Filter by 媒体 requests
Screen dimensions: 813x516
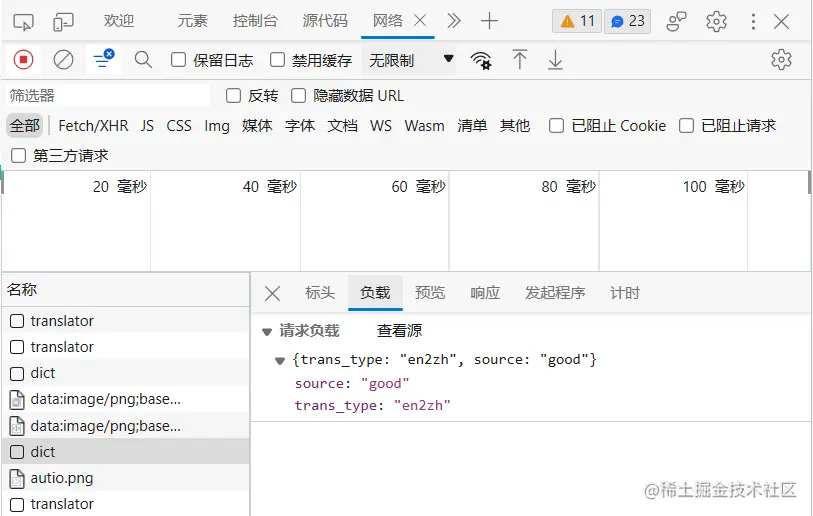point(257,126)
